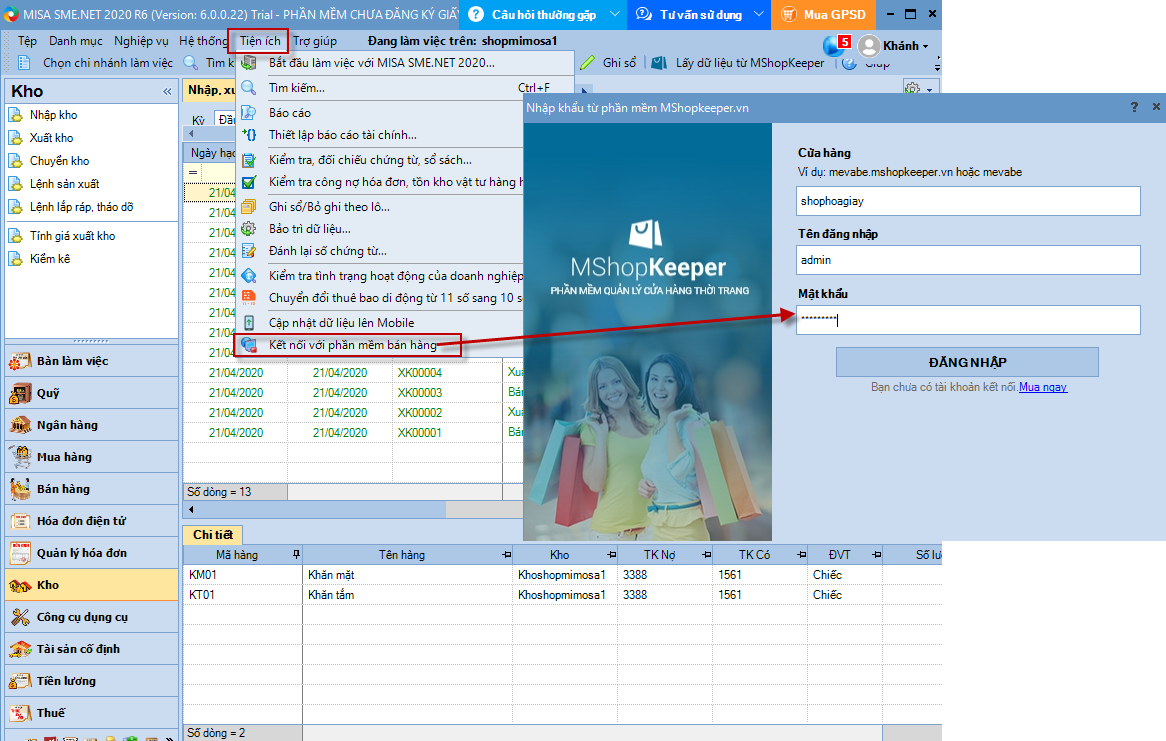Expand Tư vấn sử dụng dropdown arrow
The height and width of the screenshot is (741, 1166).
[x=758, y=14]
